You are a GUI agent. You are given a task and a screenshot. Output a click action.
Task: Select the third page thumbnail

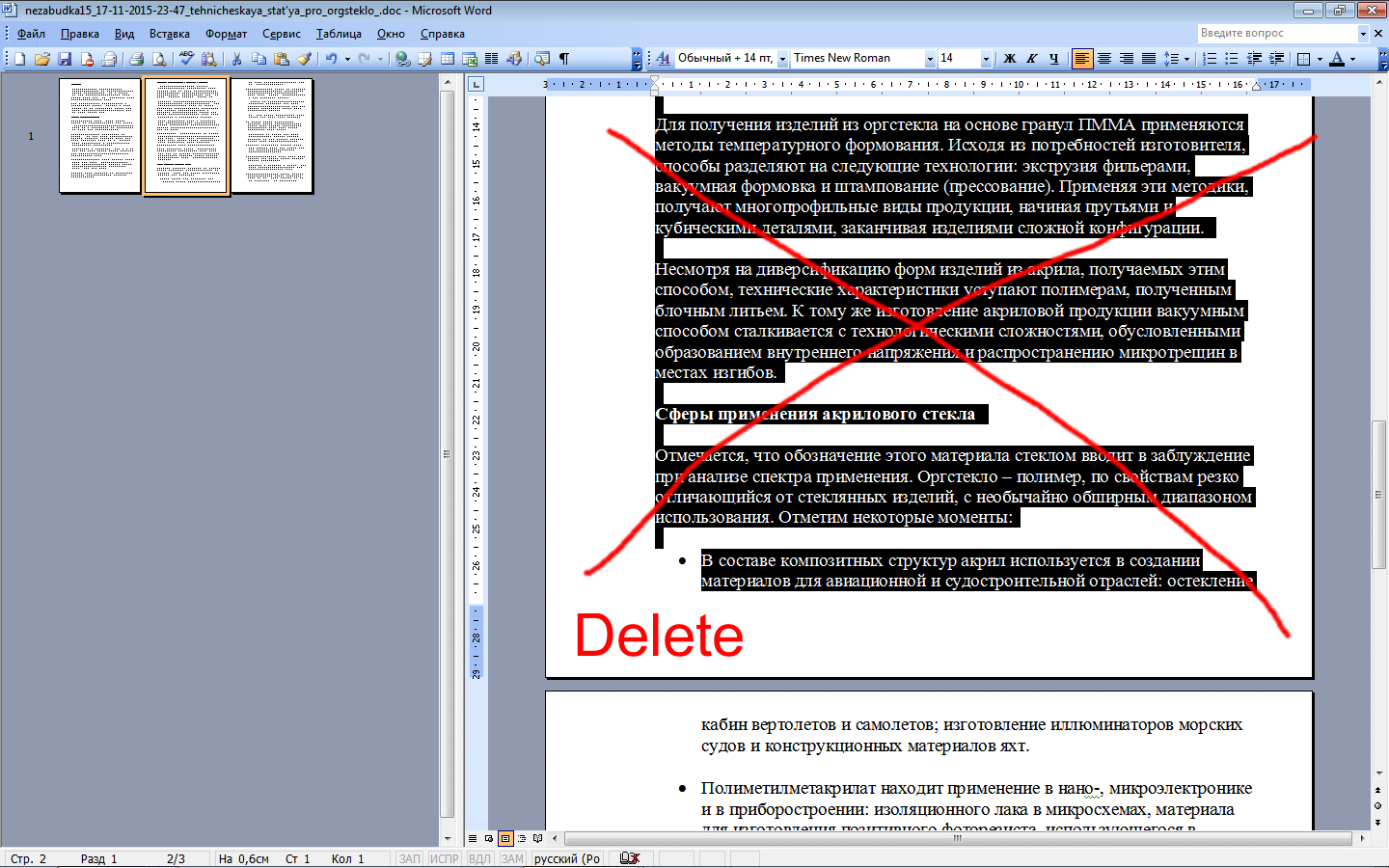tap(273, 136)
